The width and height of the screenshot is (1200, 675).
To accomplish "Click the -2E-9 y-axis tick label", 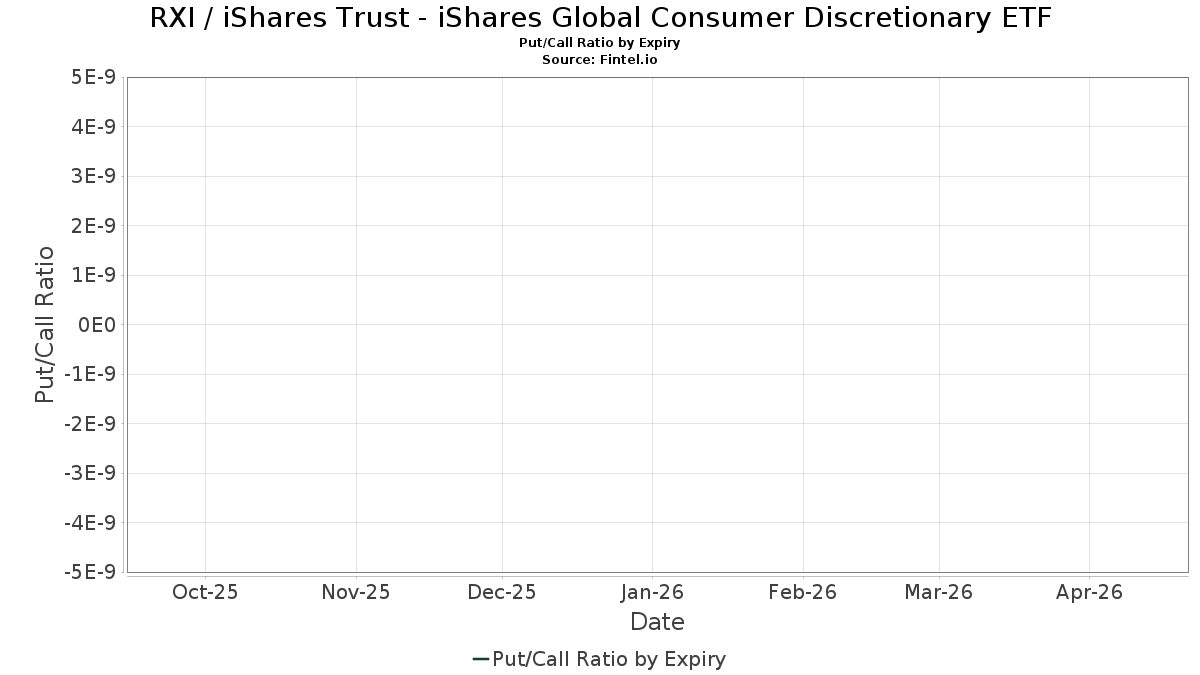I will click(90, 424).
